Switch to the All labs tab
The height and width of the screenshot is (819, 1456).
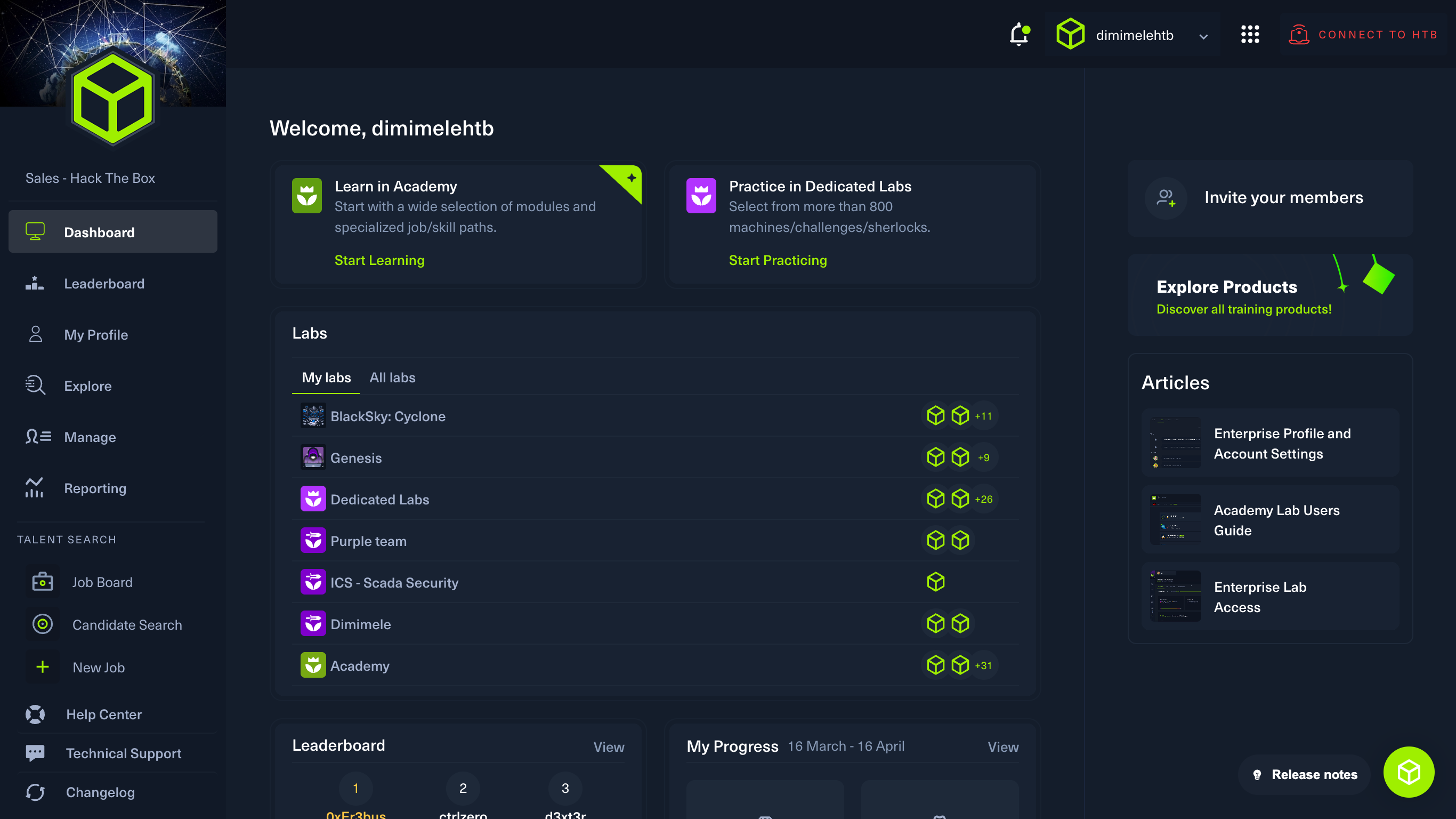[392, 378]
